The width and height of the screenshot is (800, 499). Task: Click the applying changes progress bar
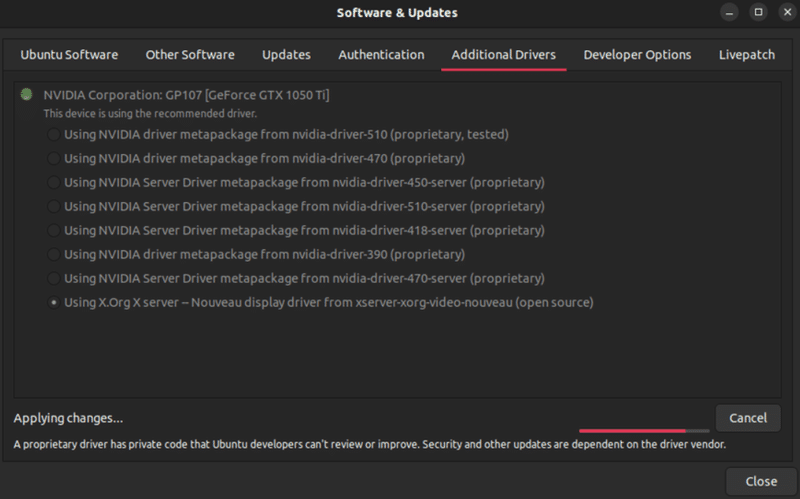pyautogui.click(x=643, y=430)
